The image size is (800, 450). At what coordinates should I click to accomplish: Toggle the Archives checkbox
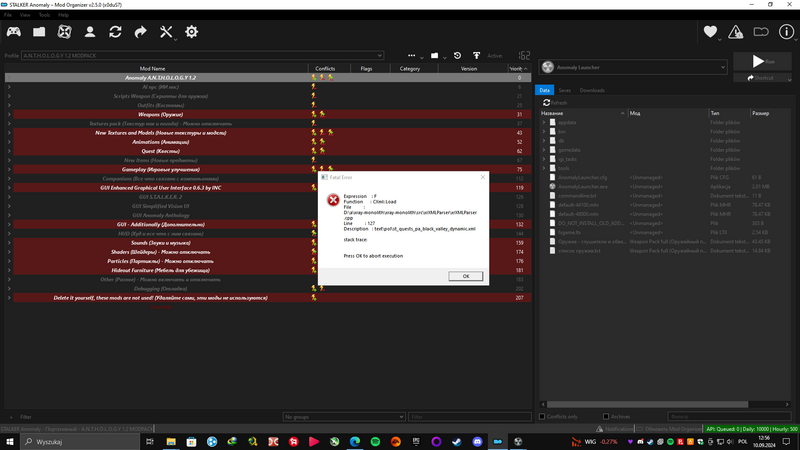(x=605, y=416)
